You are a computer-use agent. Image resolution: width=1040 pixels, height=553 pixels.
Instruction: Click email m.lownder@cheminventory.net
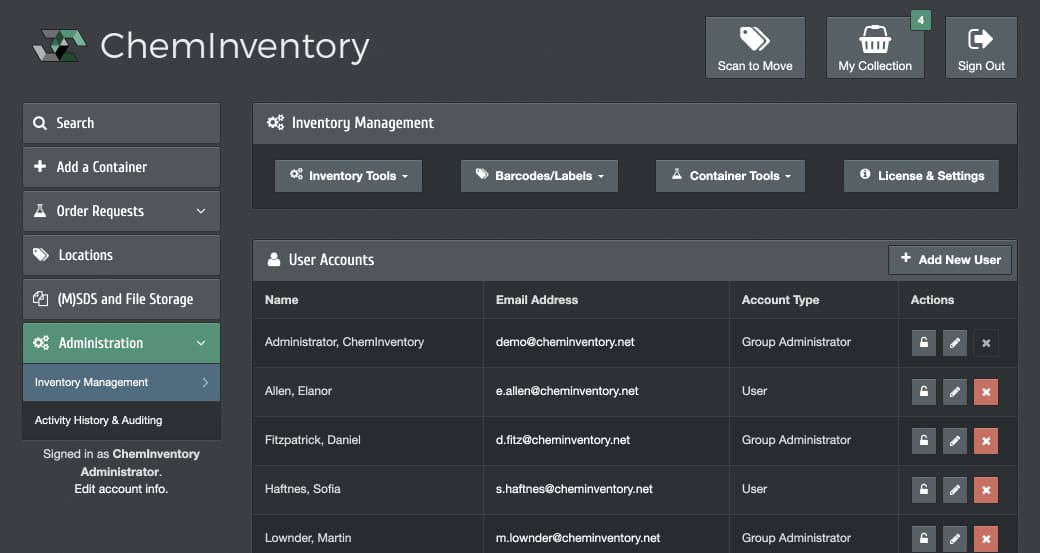578,538
